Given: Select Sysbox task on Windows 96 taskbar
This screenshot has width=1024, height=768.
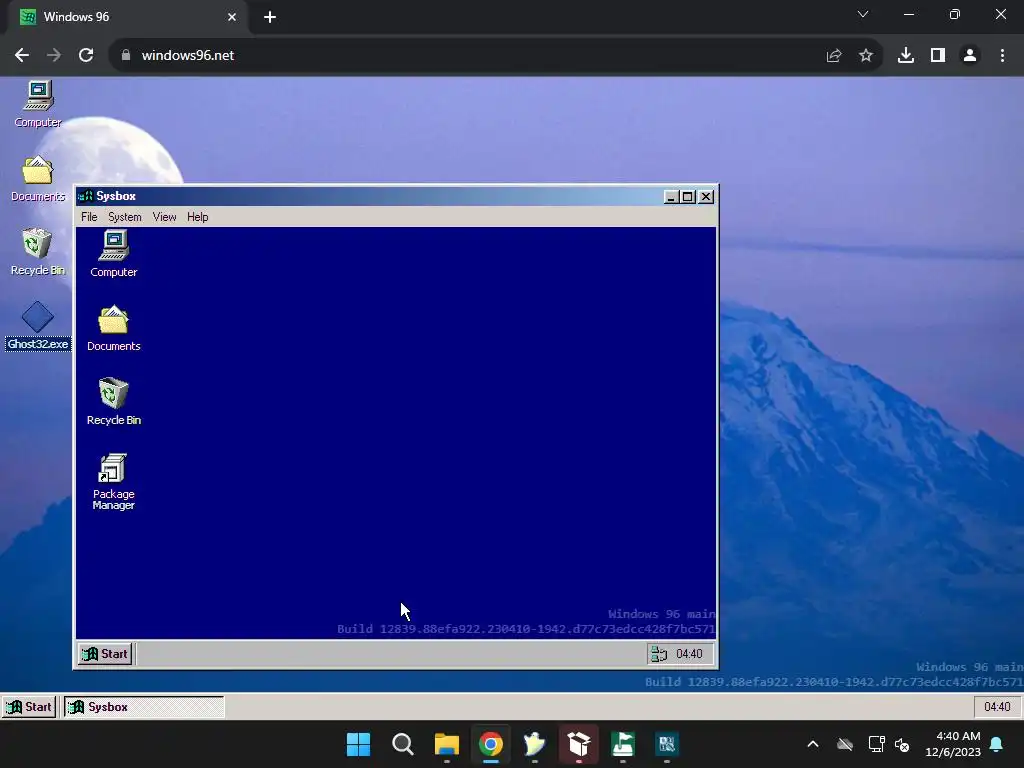Looking at the screenshot, I should click(144, 707).
